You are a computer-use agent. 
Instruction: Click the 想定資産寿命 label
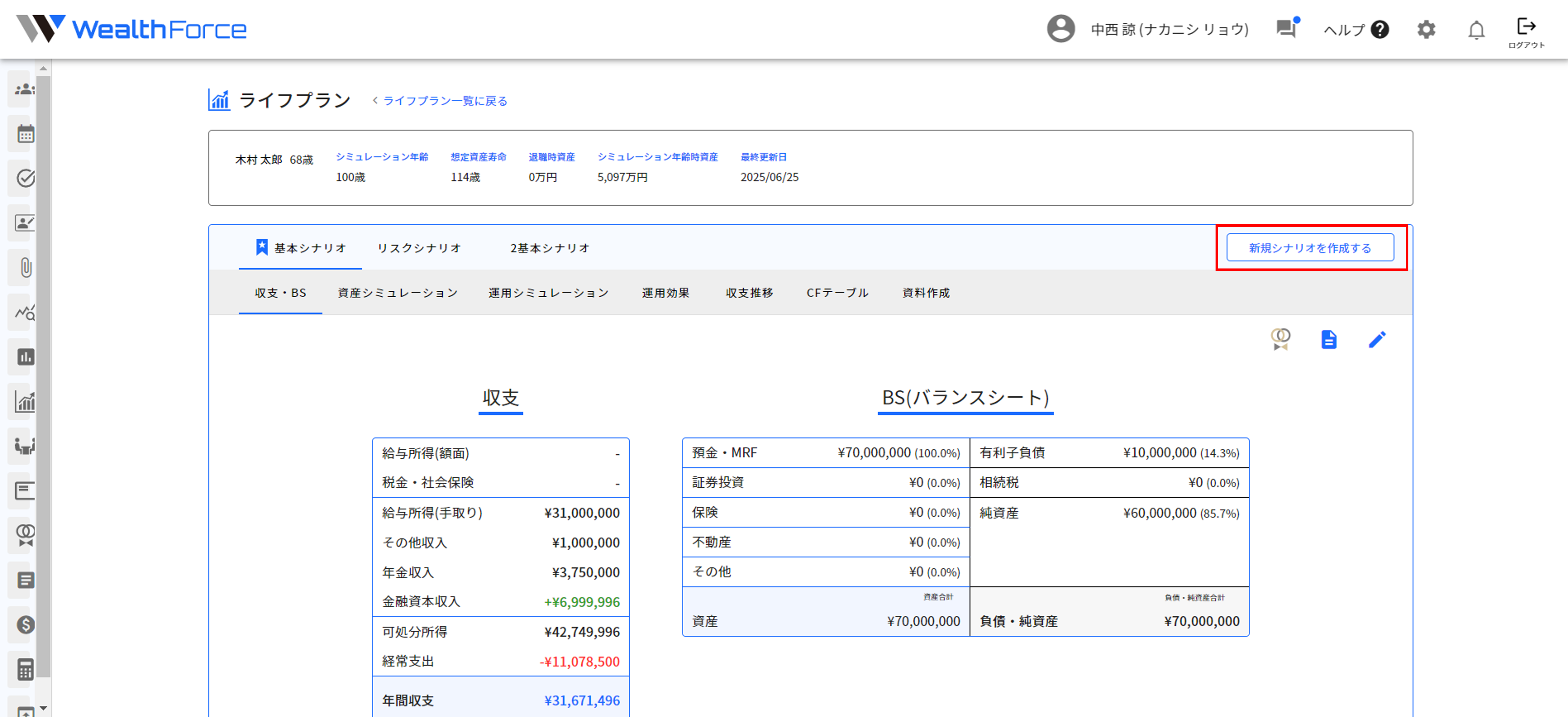[x=479, y=157]
